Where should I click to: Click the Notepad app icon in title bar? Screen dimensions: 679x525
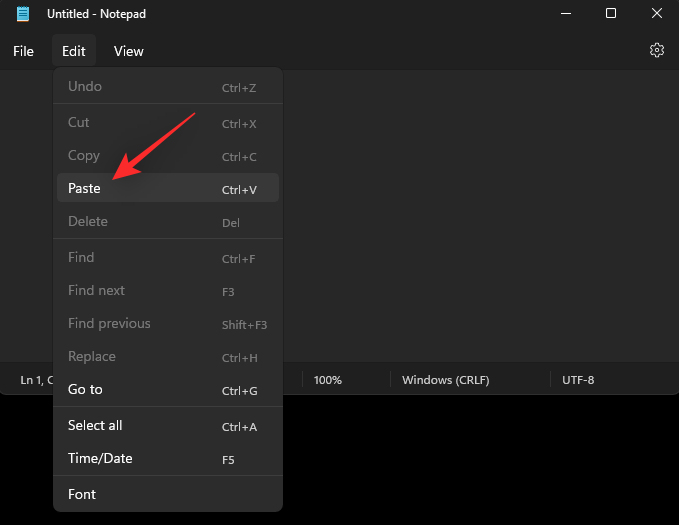(x=24, y=14)
